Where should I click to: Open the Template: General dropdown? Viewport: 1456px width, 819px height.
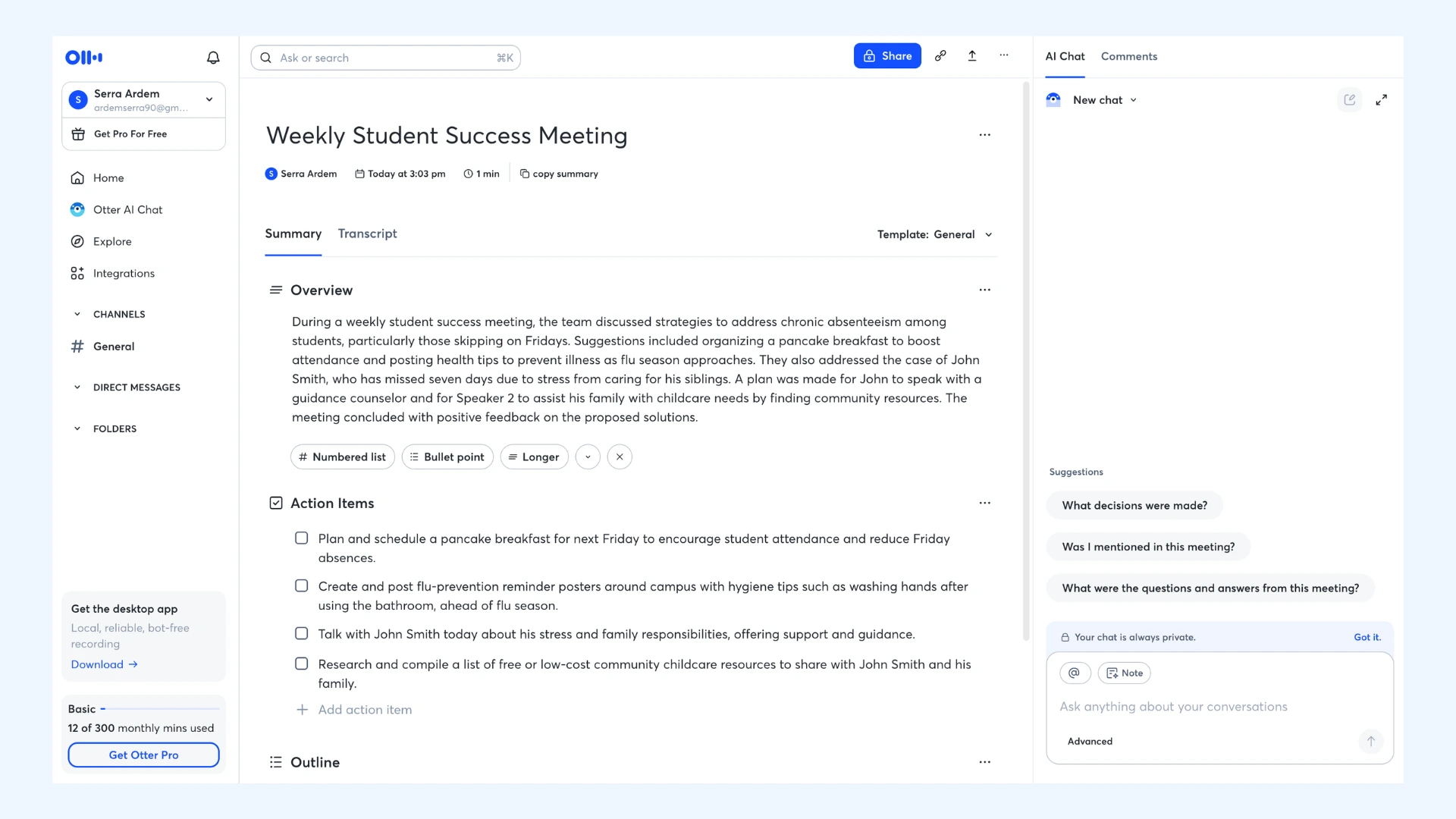click(935, 234)
